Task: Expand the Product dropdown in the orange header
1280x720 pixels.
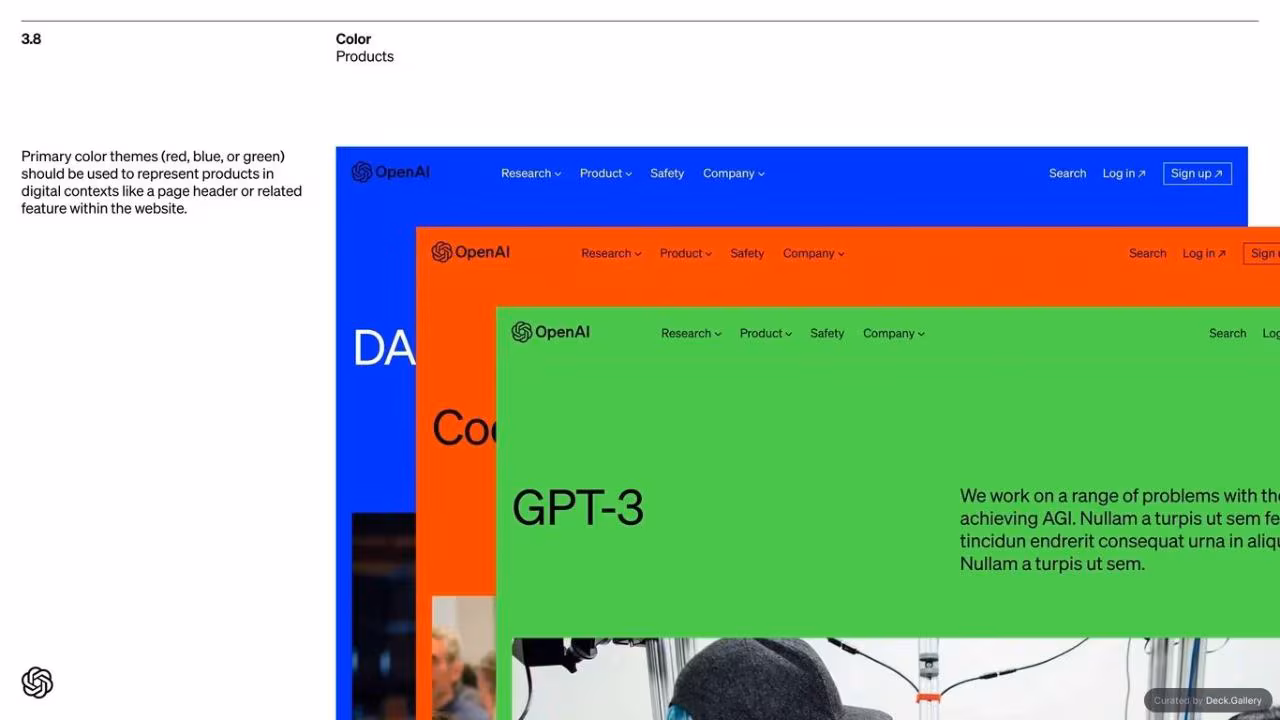Action: 686,253
